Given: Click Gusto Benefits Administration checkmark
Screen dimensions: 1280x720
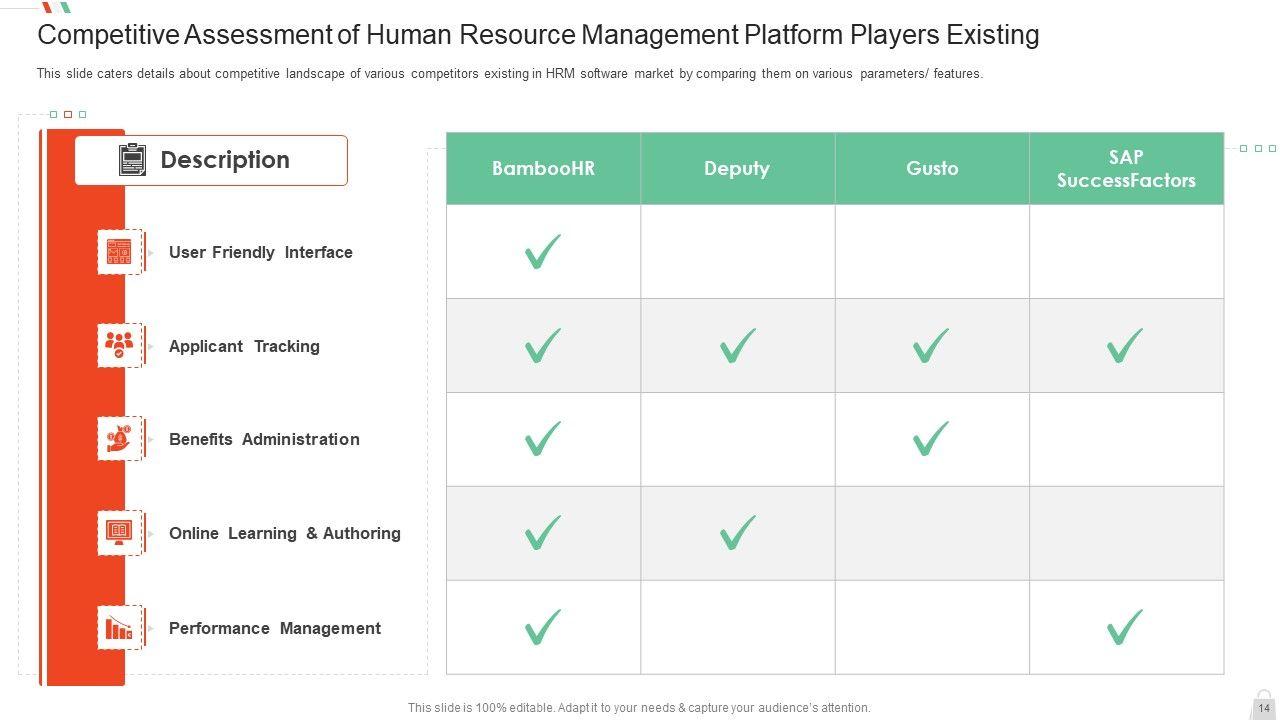Looking at the screenshot, I should click(931, 439).
